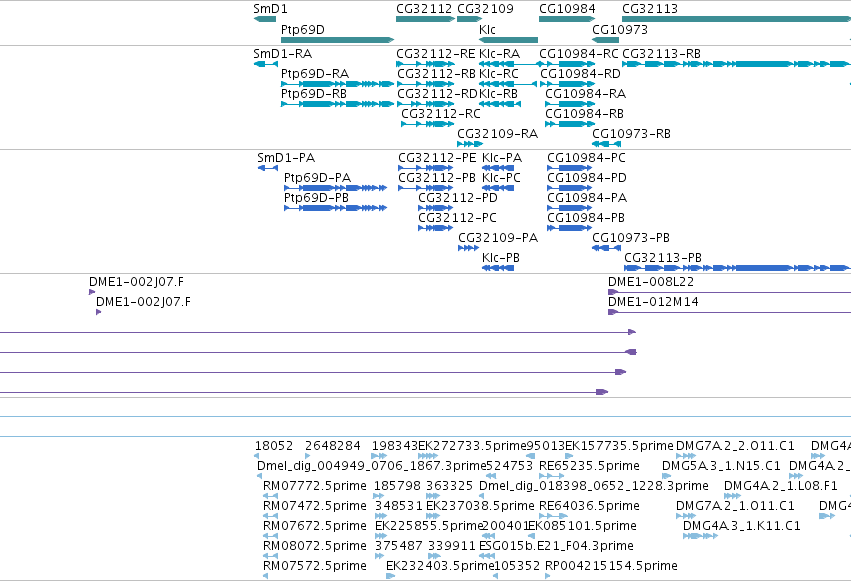The width and height of the screenshot is (851, 581).
Task: Click the DMG4A3_1.K11.C1 EST
Action: pos(700,536)
